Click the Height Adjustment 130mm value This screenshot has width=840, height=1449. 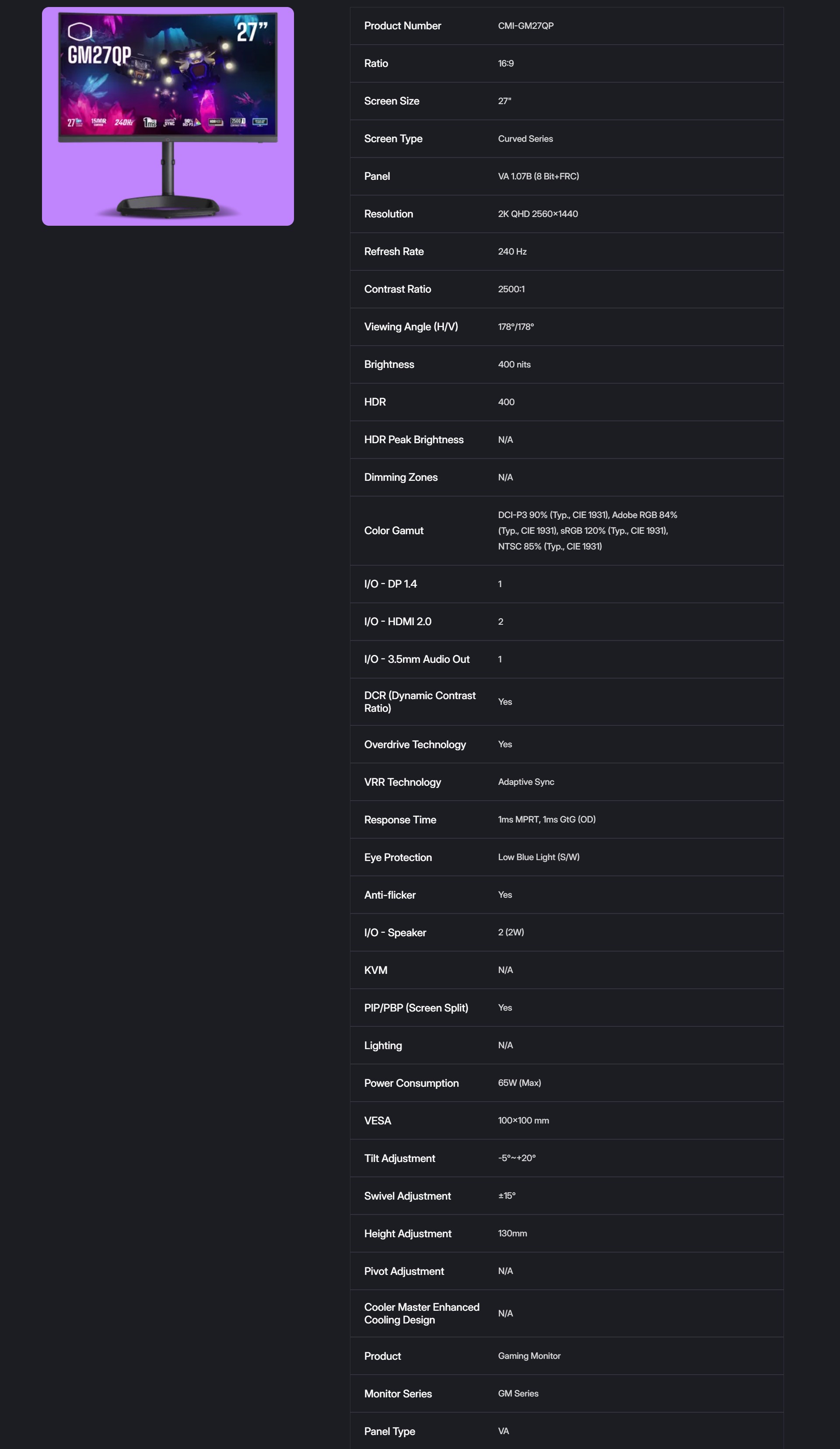coord(512,1233)
